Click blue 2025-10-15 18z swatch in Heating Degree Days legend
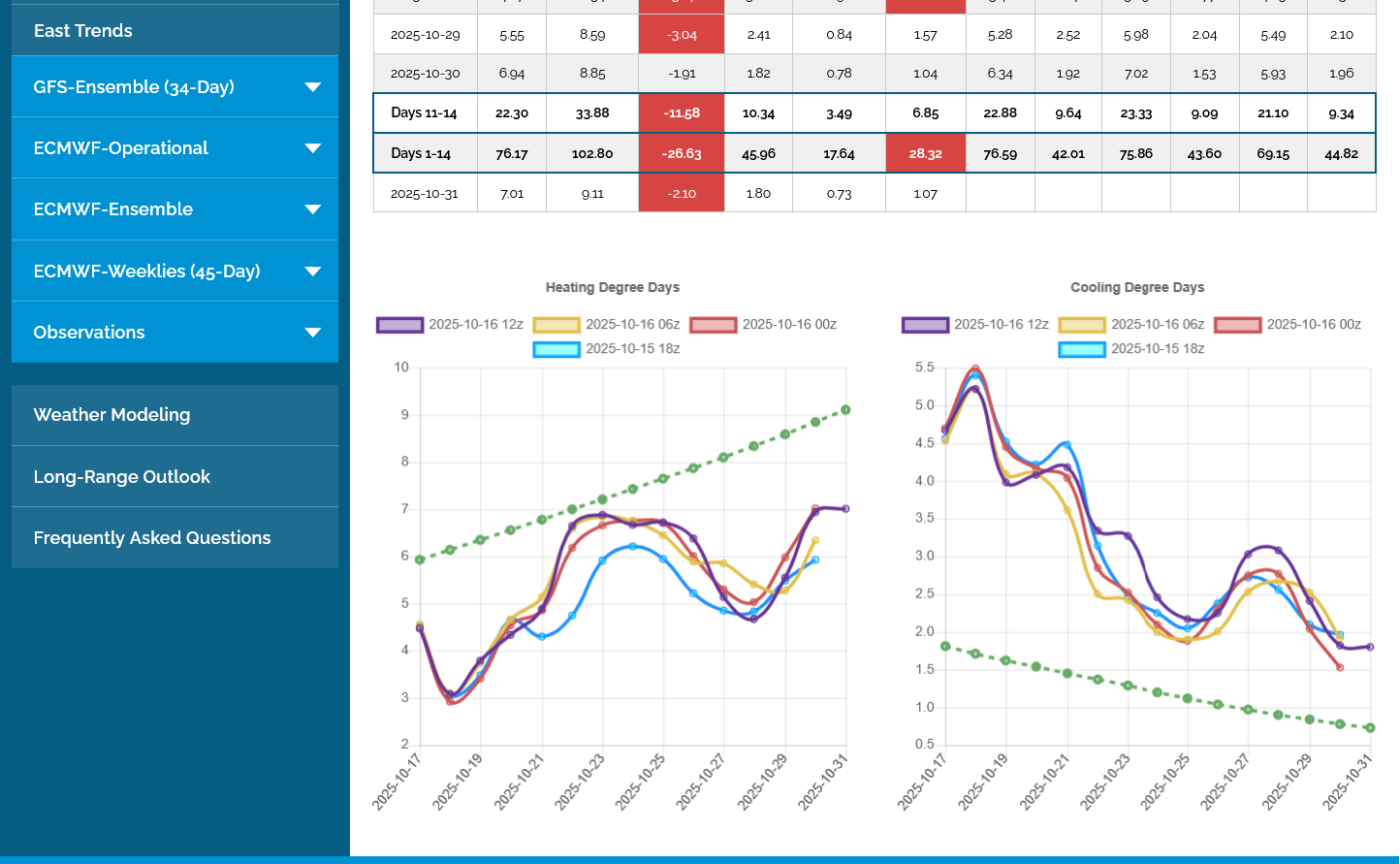This screenshot has height=864, width=1400. 557,349
